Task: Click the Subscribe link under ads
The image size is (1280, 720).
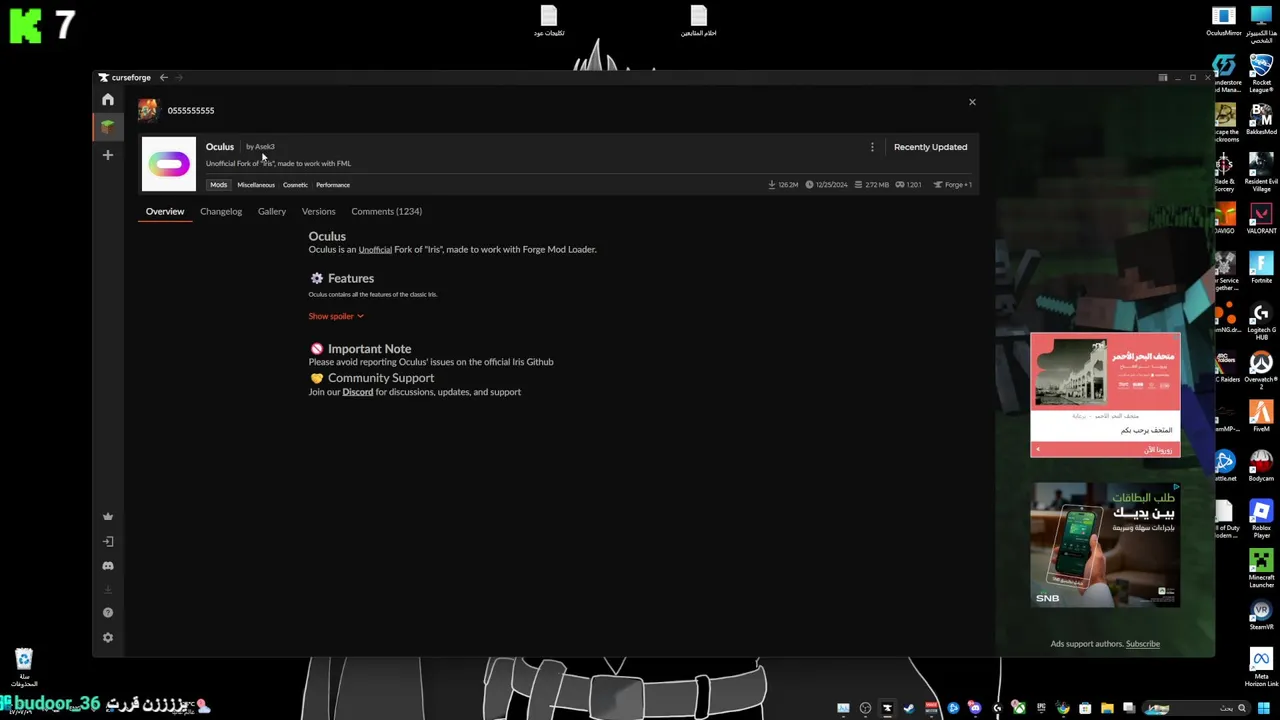Action: (x=1143, y=644)
